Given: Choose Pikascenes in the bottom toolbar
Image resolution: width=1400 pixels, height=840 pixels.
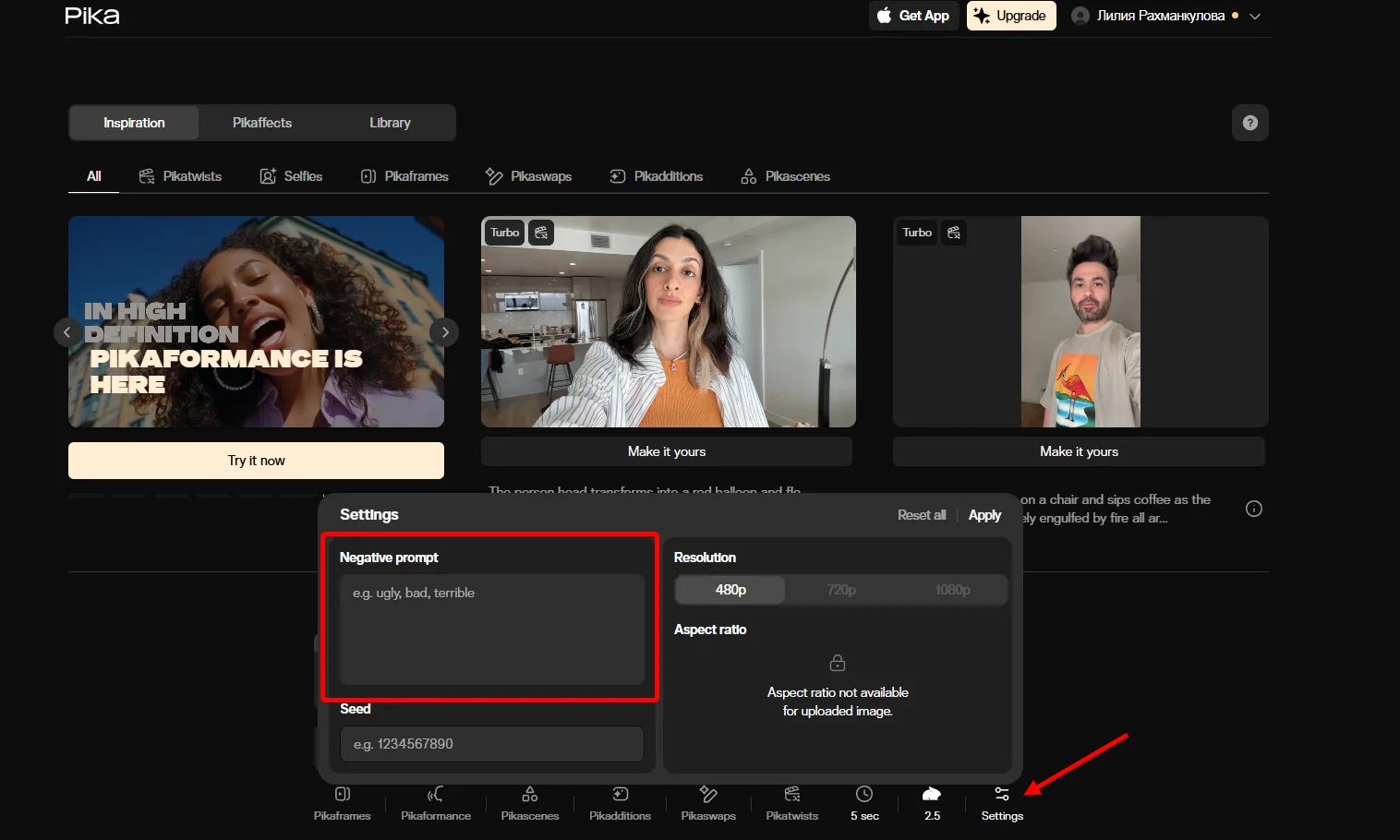Looking at the screenshot, I should (x=530, y=804).
